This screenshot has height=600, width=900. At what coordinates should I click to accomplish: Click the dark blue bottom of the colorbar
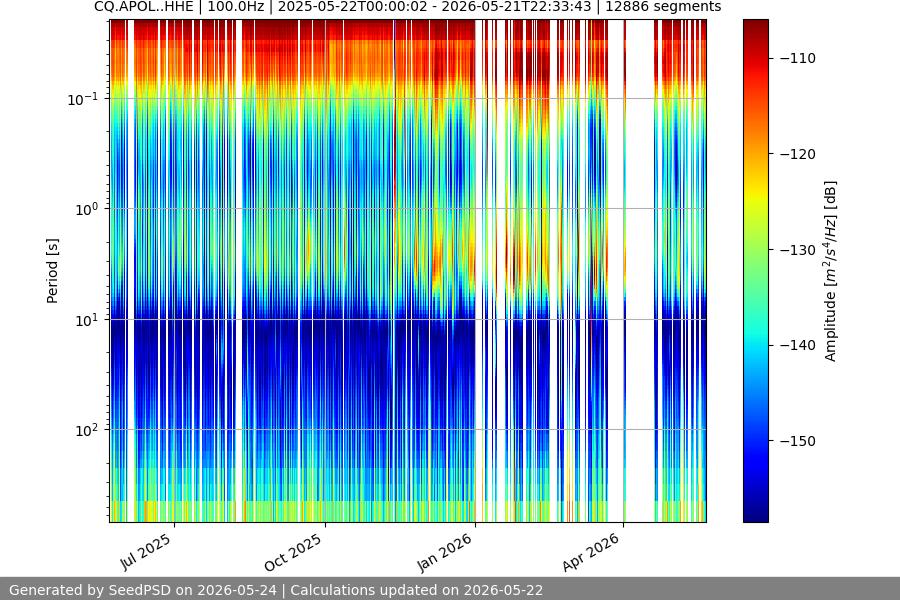coord(755,513)
